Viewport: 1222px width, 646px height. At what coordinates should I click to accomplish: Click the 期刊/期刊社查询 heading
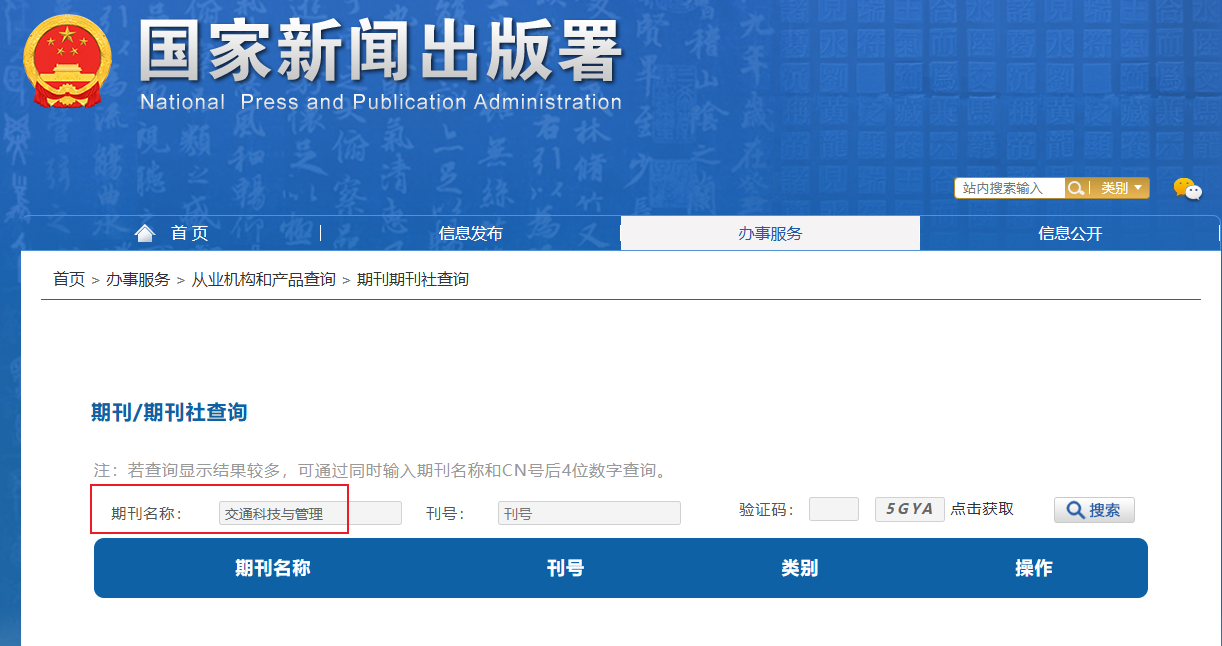click(x=169, y=412)
